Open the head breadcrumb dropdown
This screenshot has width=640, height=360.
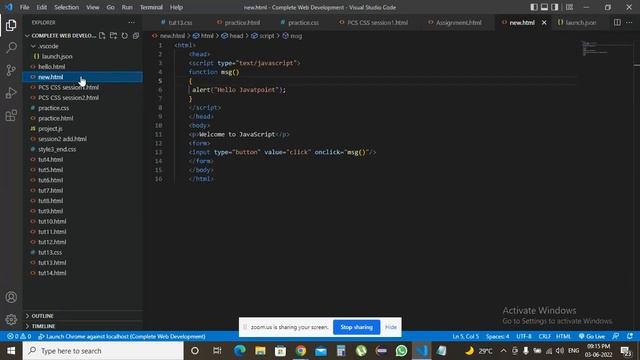pos(232,36)
